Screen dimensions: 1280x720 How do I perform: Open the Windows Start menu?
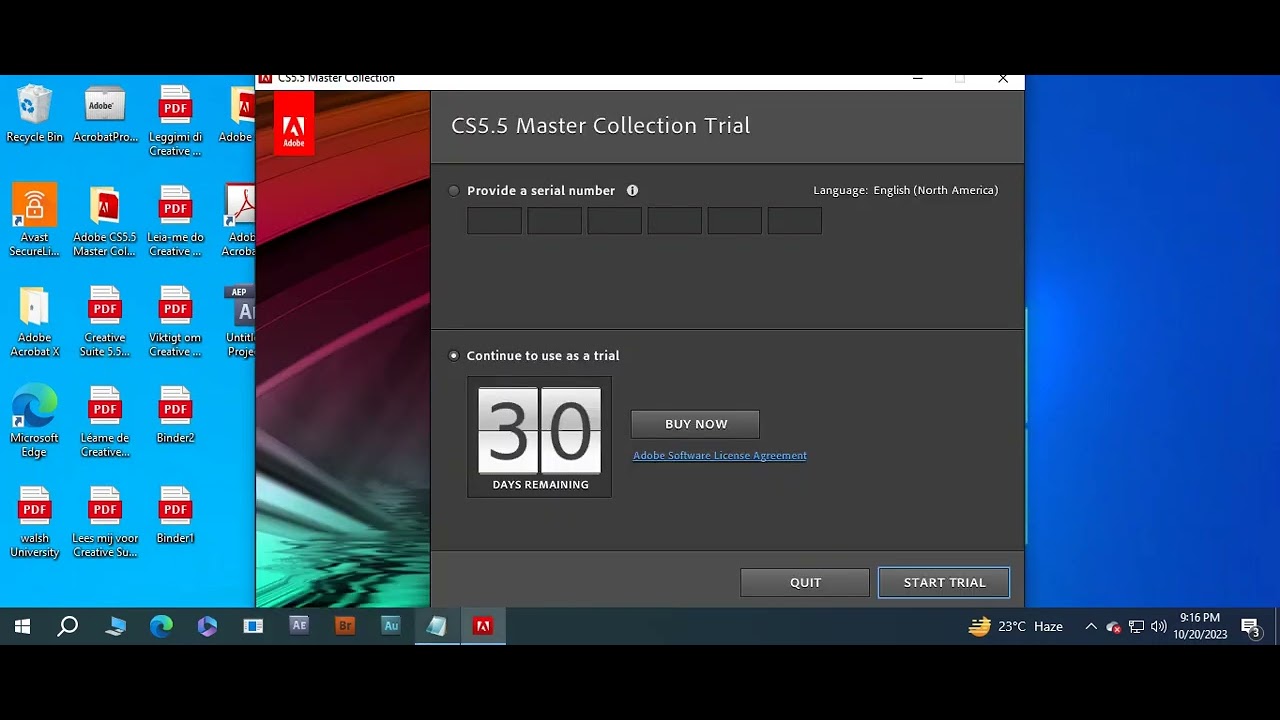click(x=22, y=627)
